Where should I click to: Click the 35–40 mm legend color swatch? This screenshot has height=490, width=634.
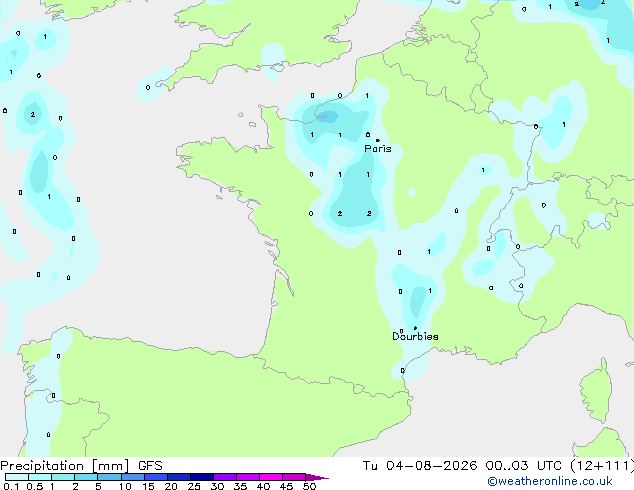pos(247,477)
